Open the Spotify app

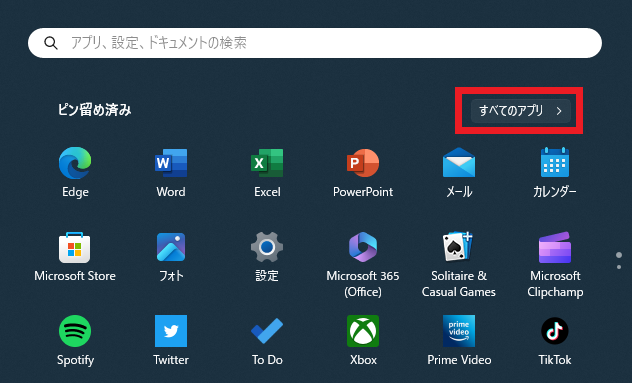pyautogui.click(x=75, y=331)
